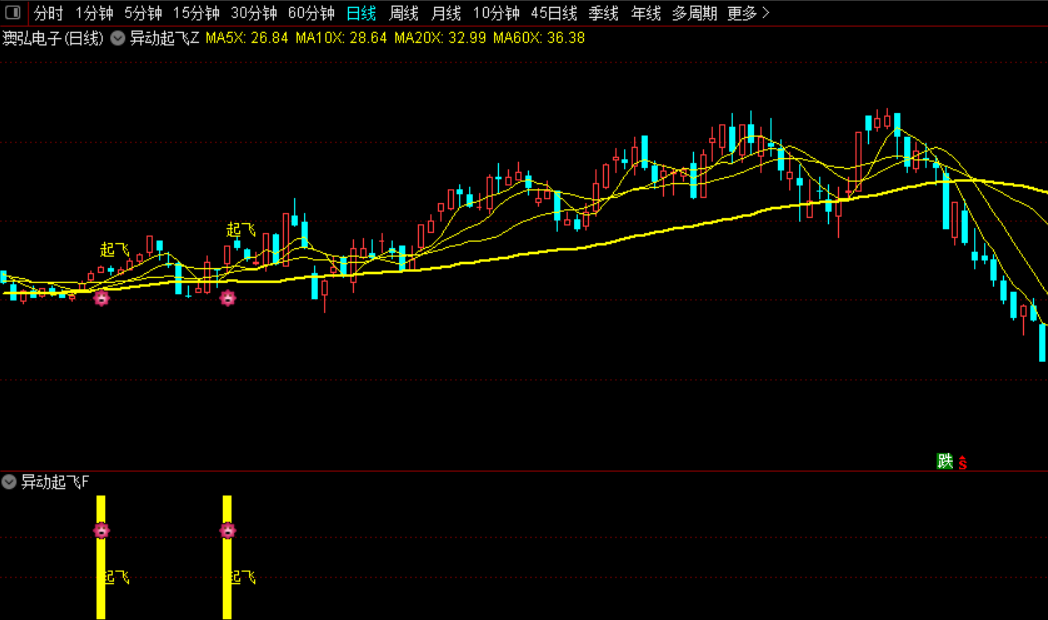Screen dimensions: 1048x620
Task: Click the MA5X value label
Action: [x=247, y=38]
